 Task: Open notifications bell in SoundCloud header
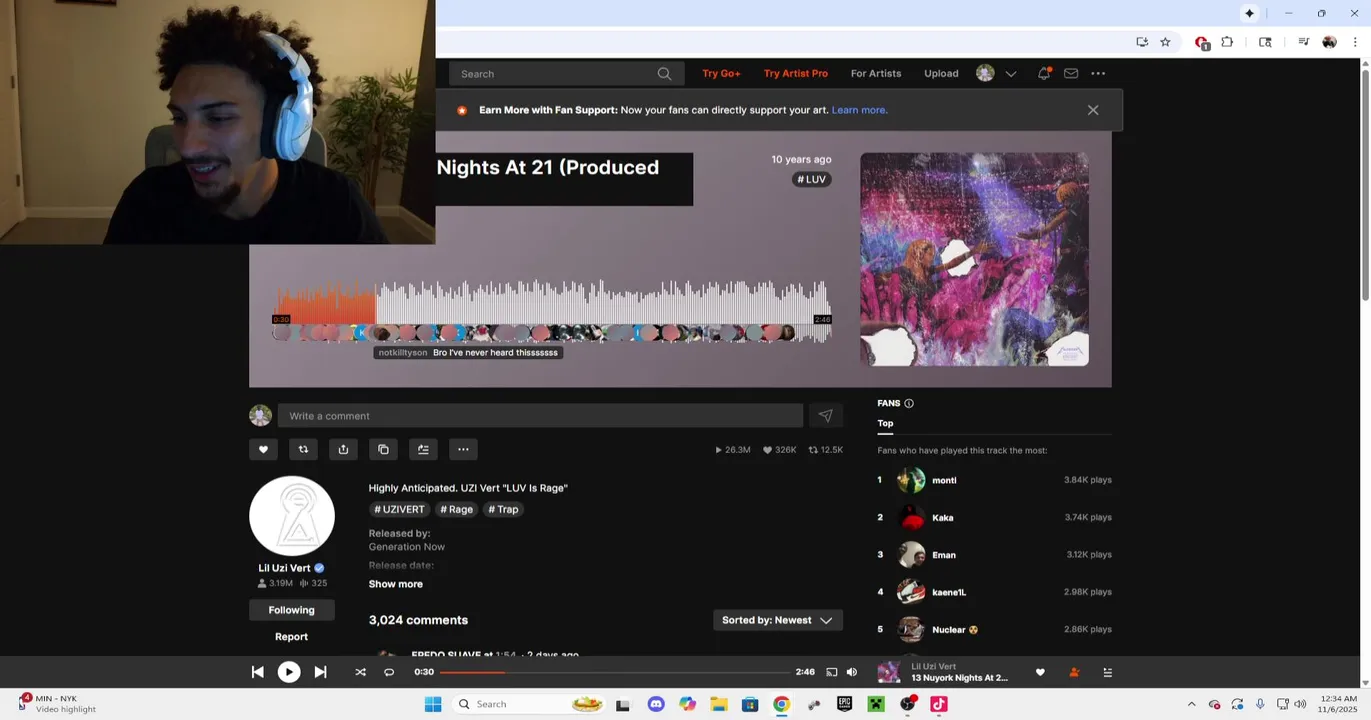1044,73
